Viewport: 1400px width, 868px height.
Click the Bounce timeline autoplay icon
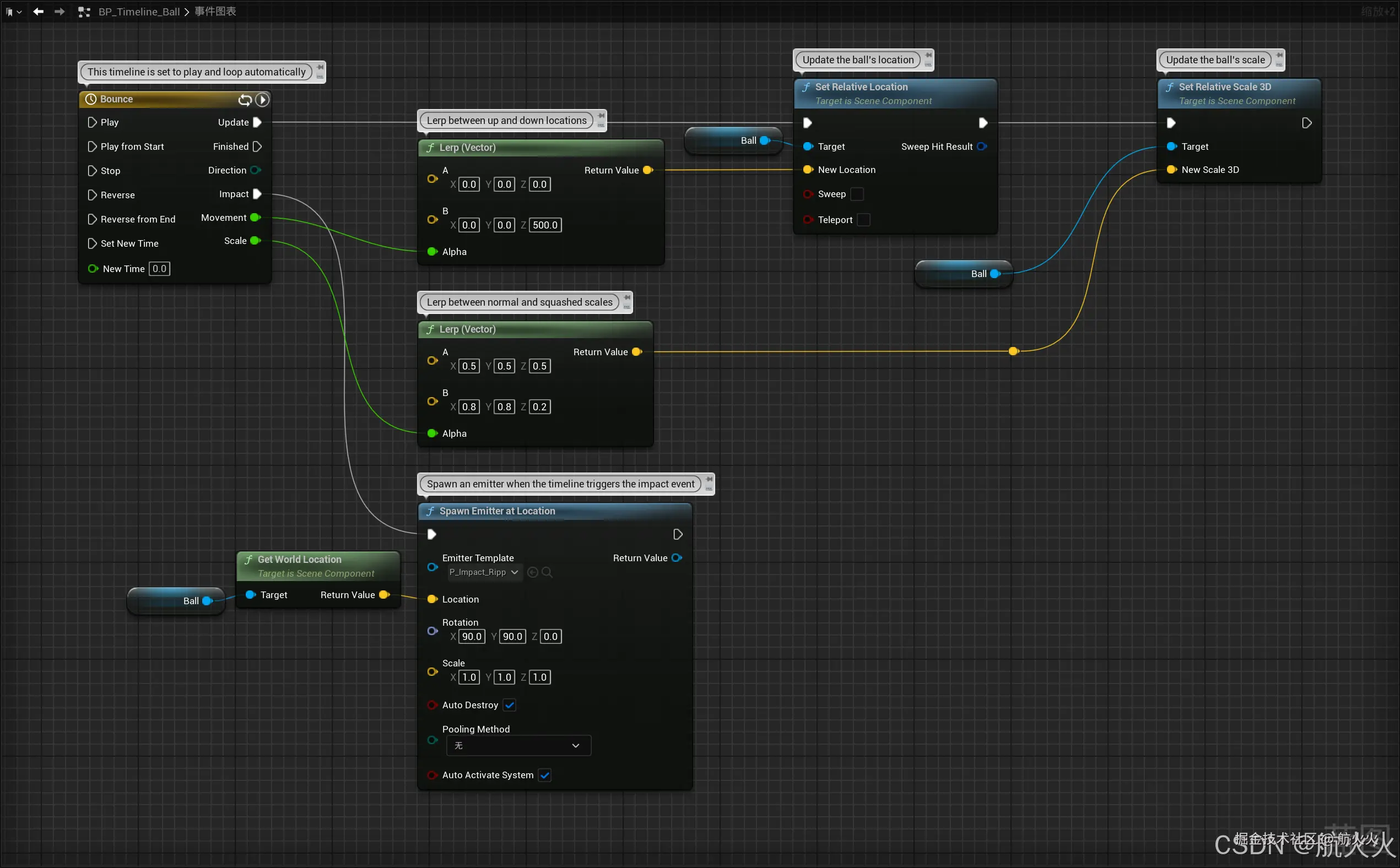tap(262, 99)
